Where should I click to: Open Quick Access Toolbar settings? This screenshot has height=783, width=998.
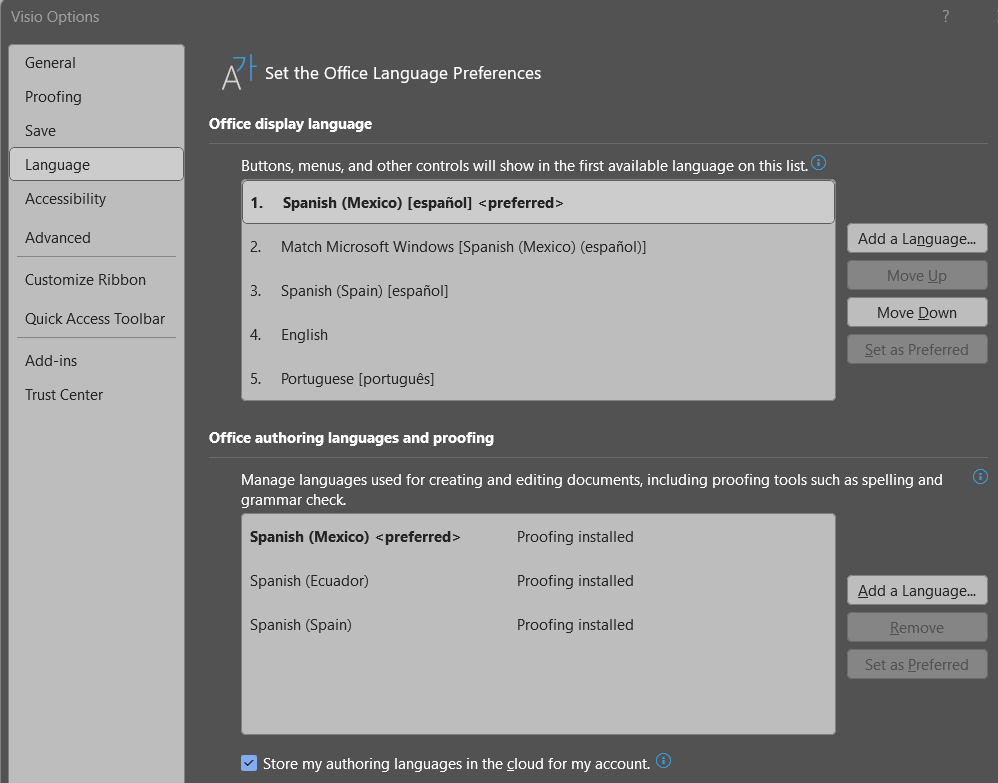pos(97,318)
